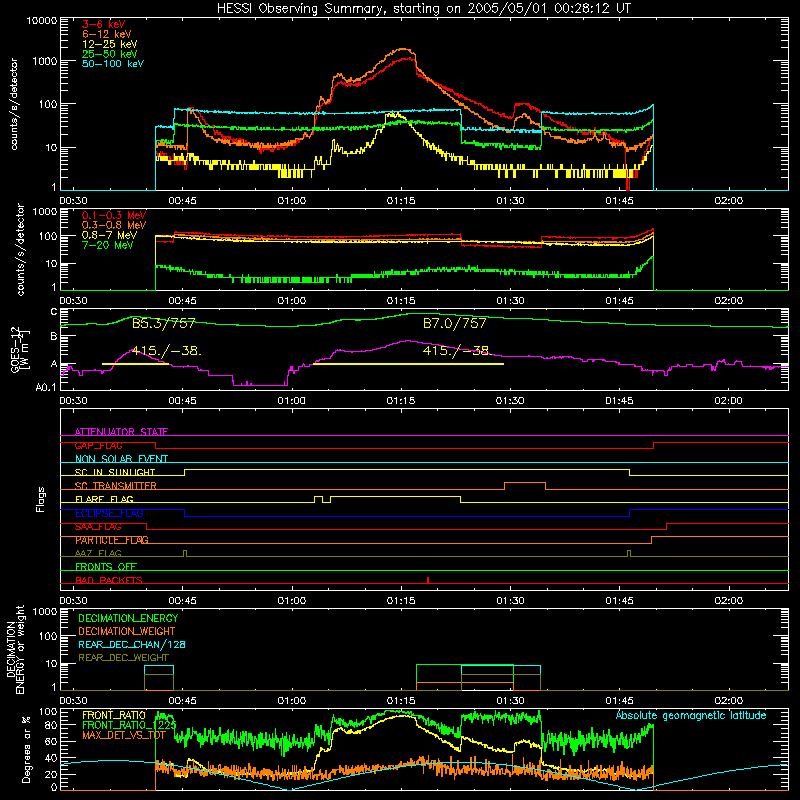Select the FLARE_FLAG label
The height and width of the screenshot is (800, 800).
104,499
